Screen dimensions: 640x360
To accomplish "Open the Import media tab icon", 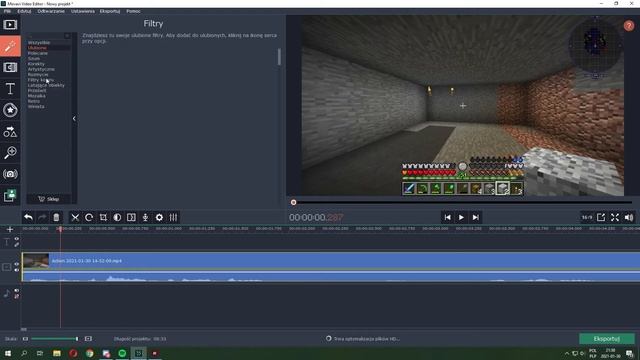I will (x=10, y=25).
